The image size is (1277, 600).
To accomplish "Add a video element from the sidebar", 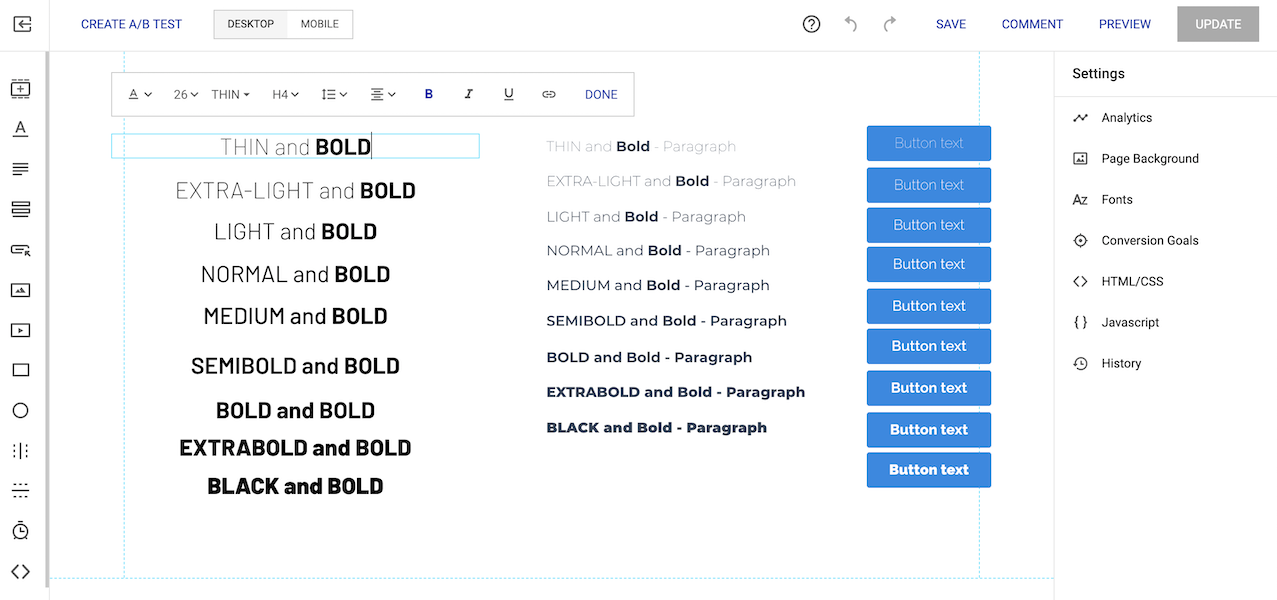I will 21,330.
